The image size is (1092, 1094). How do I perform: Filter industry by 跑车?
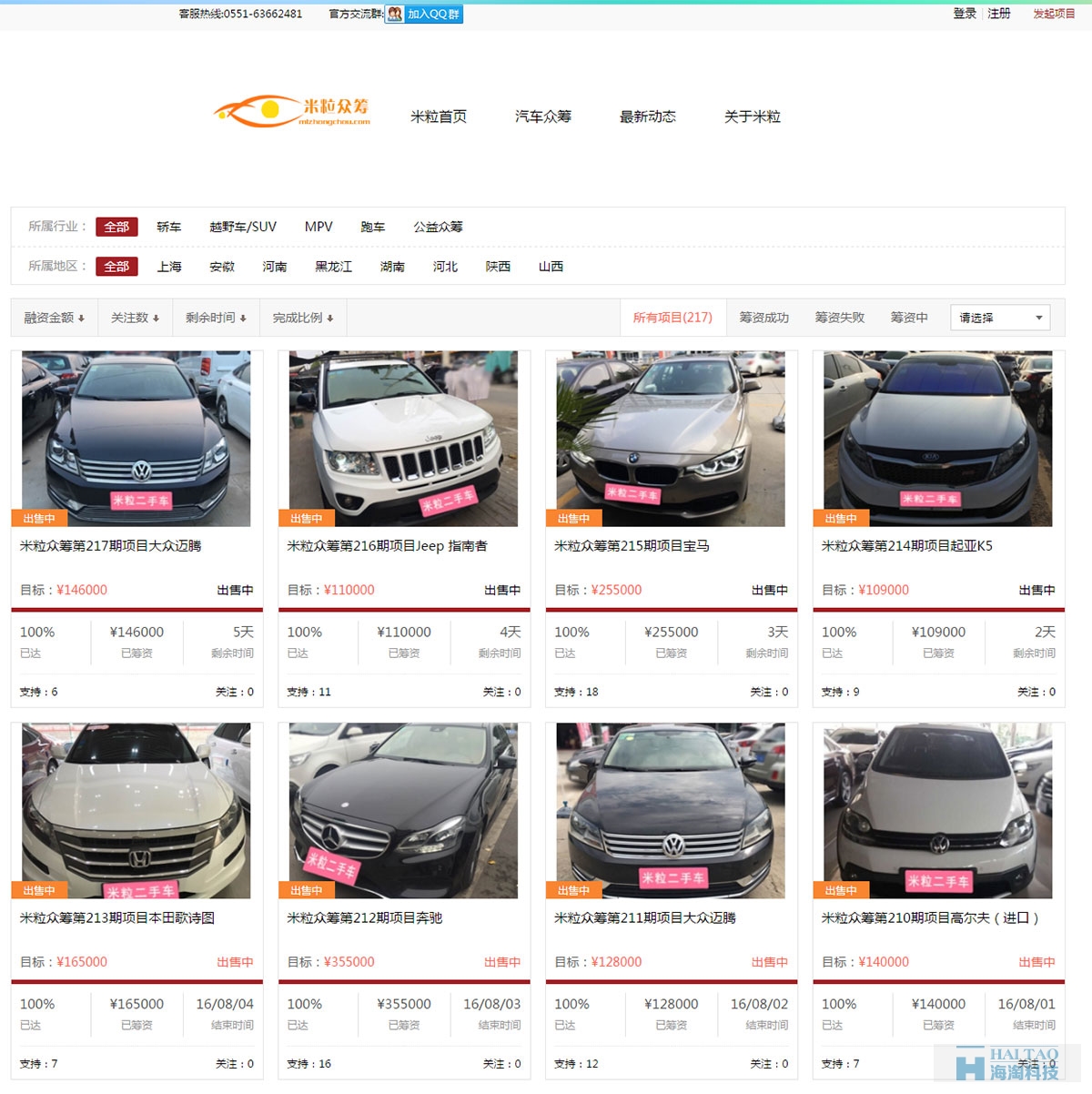[x=373, y=227]
